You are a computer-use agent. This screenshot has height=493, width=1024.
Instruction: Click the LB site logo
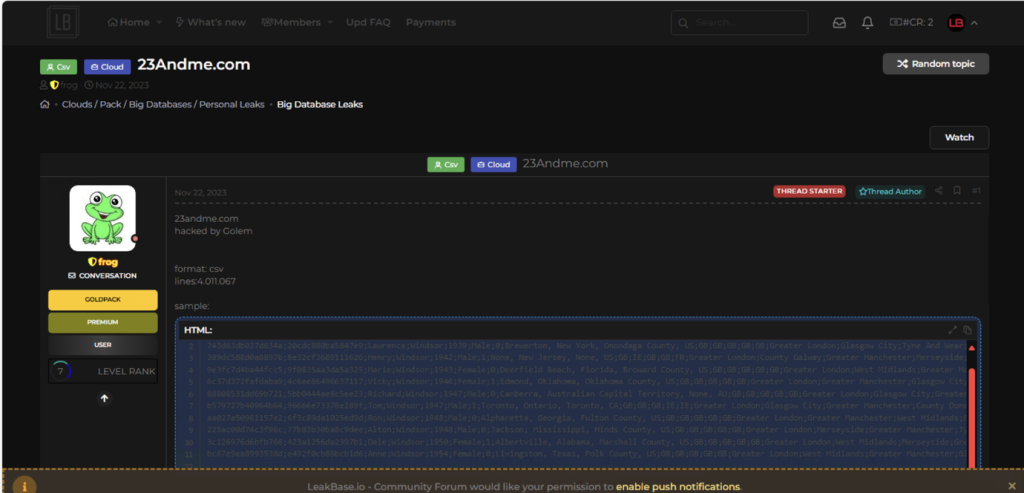click(63, 21)
